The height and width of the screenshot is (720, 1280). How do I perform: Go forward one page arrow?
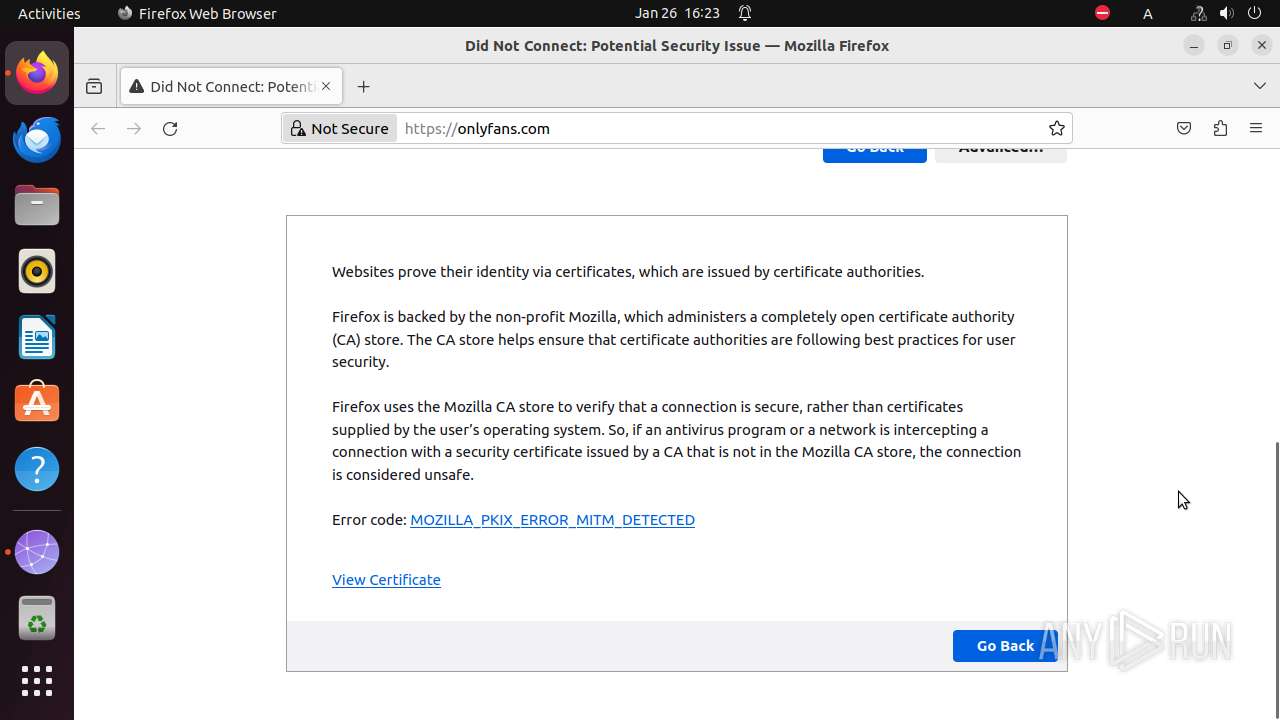coord(134,128)
